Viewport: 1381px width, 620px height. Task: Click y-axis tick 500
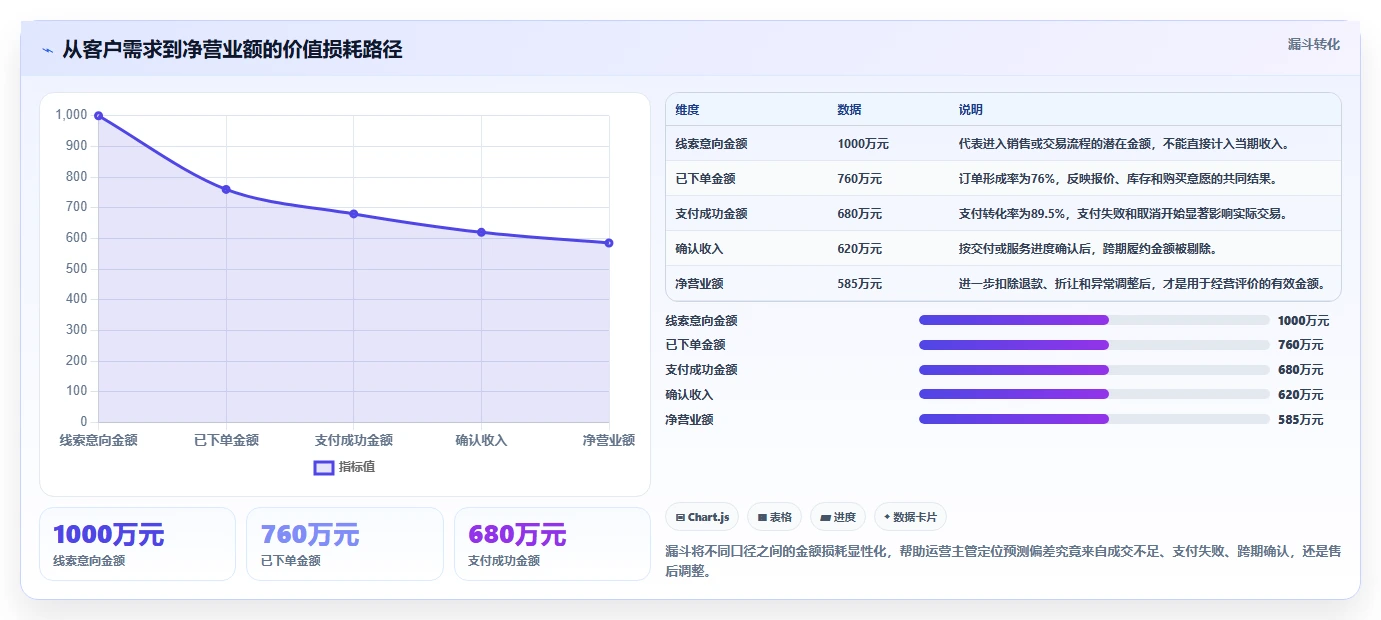[77, 269]
